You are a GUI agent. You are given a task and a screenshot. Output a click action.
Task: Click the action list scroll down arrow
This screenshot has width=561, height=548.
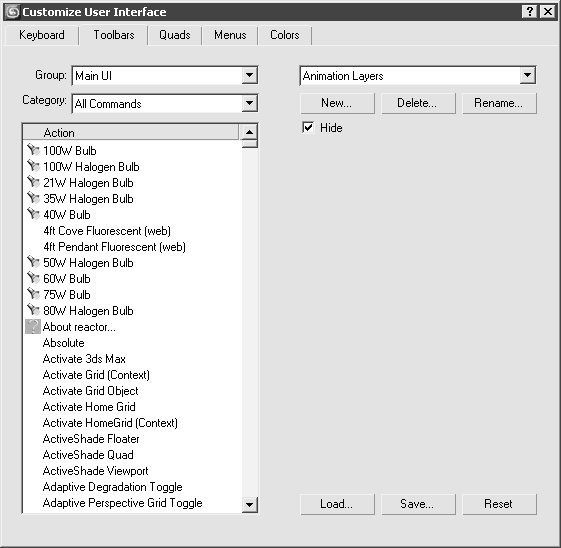tap(249, 505)
